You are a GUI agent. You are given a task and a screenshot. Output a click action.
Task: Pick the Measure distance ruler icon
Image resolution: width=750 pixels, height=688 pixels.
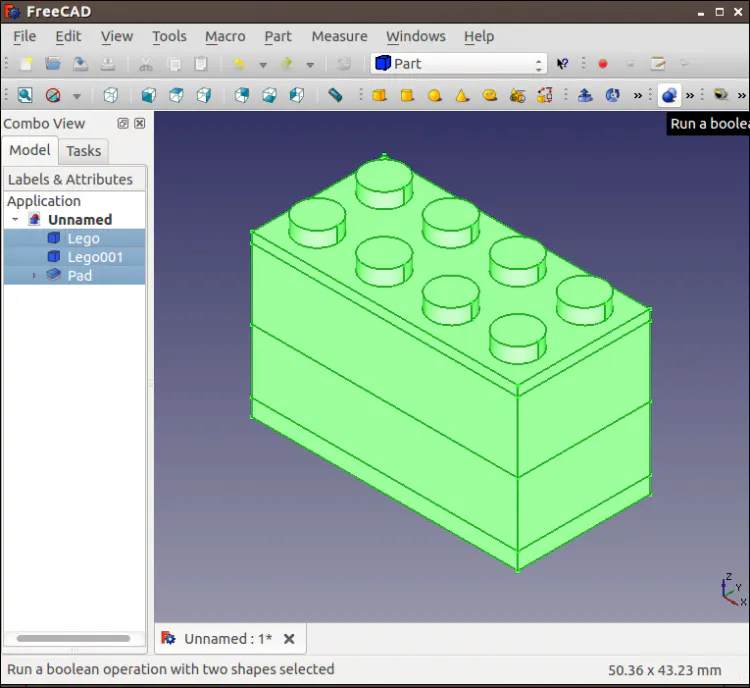pos(336,96)
